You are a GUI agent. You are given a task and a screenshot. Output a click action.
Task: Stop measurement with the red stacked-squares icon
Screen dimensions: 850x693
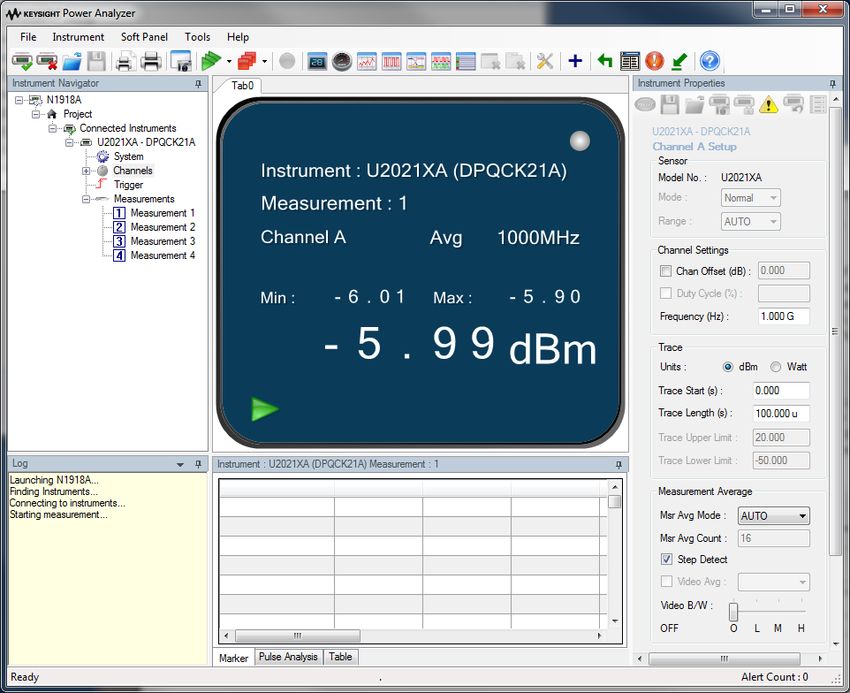pyautogui.click(x=247, y=61)
